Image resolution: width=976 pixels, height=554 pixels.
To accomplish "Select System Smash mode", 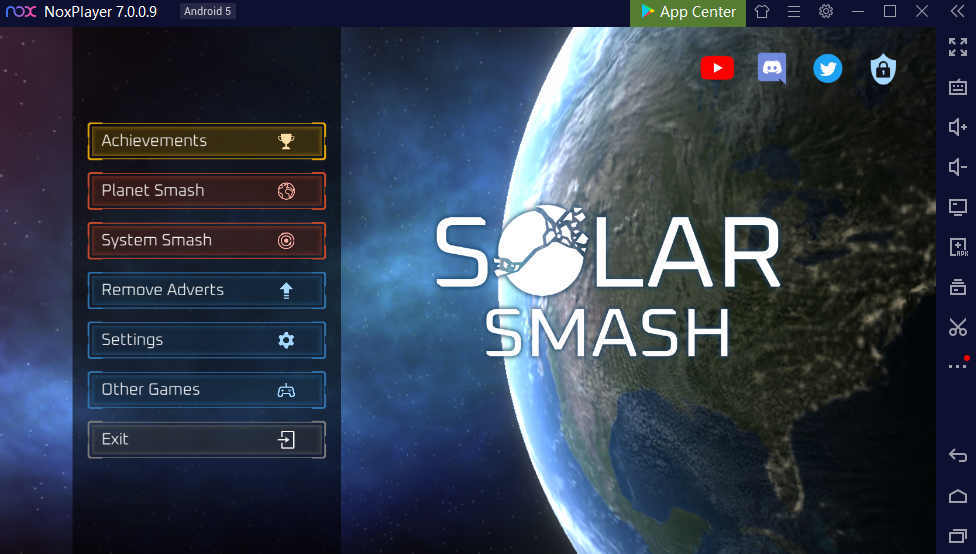I will (207, 241).
